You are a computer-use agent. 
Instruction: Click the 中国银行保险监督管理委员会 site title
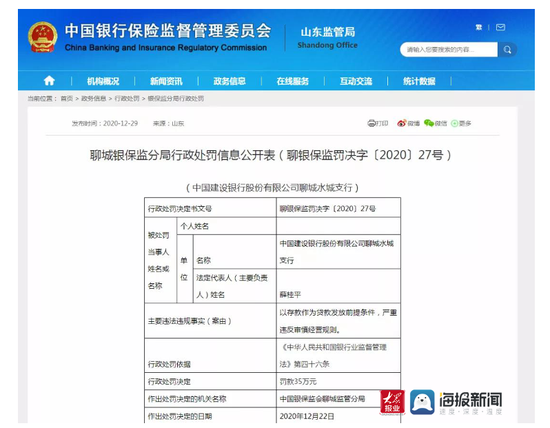(x=168, y=31)
